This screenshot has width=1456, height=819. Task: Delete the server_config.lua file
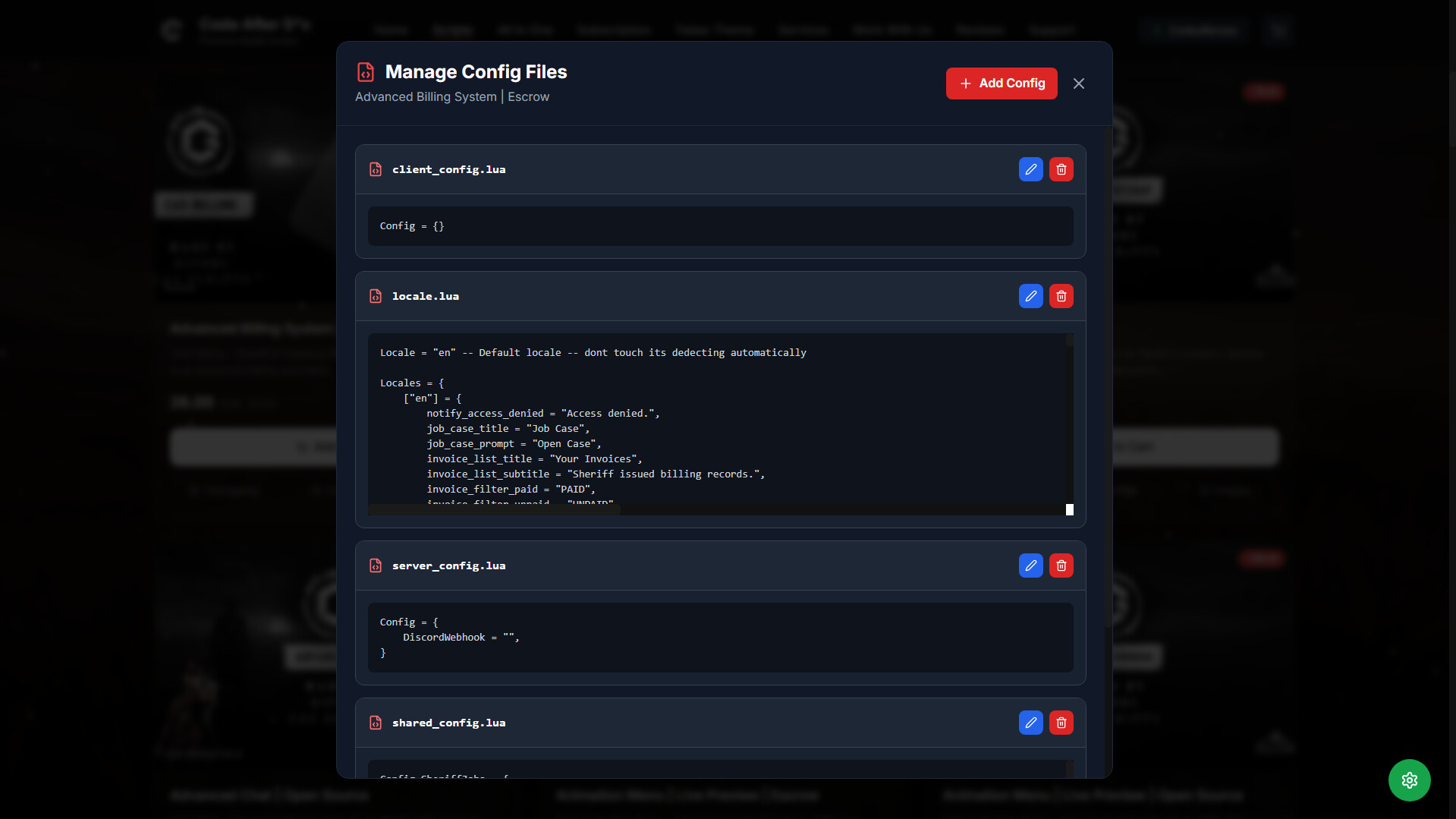tap(1061, 565)
